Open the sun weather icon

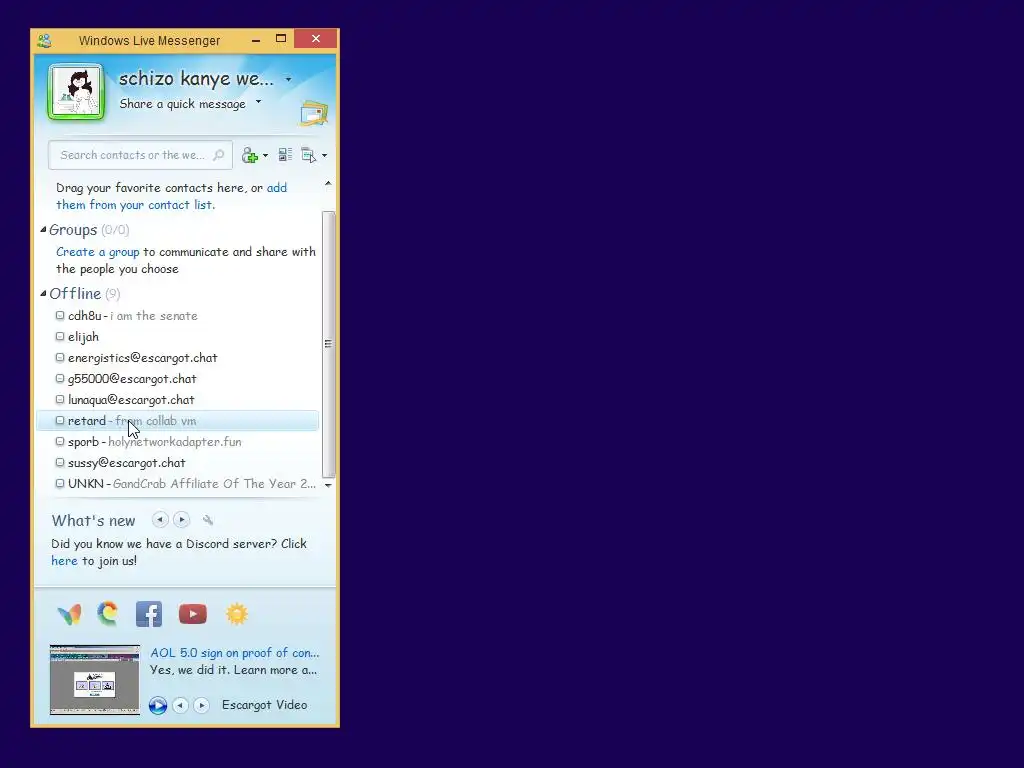237,614
